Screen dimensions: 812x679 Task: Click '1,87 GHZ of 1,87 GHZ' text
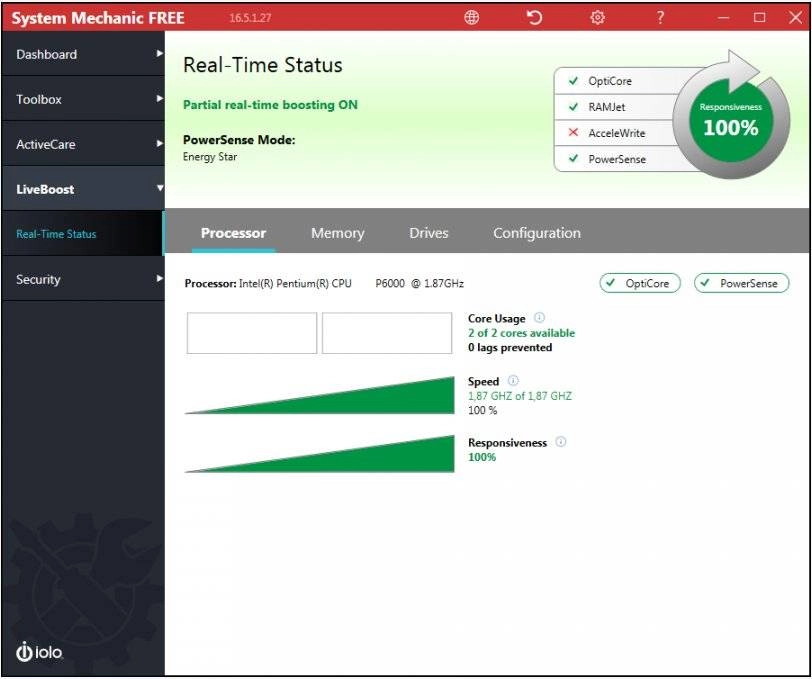click(x=520, y=396)
